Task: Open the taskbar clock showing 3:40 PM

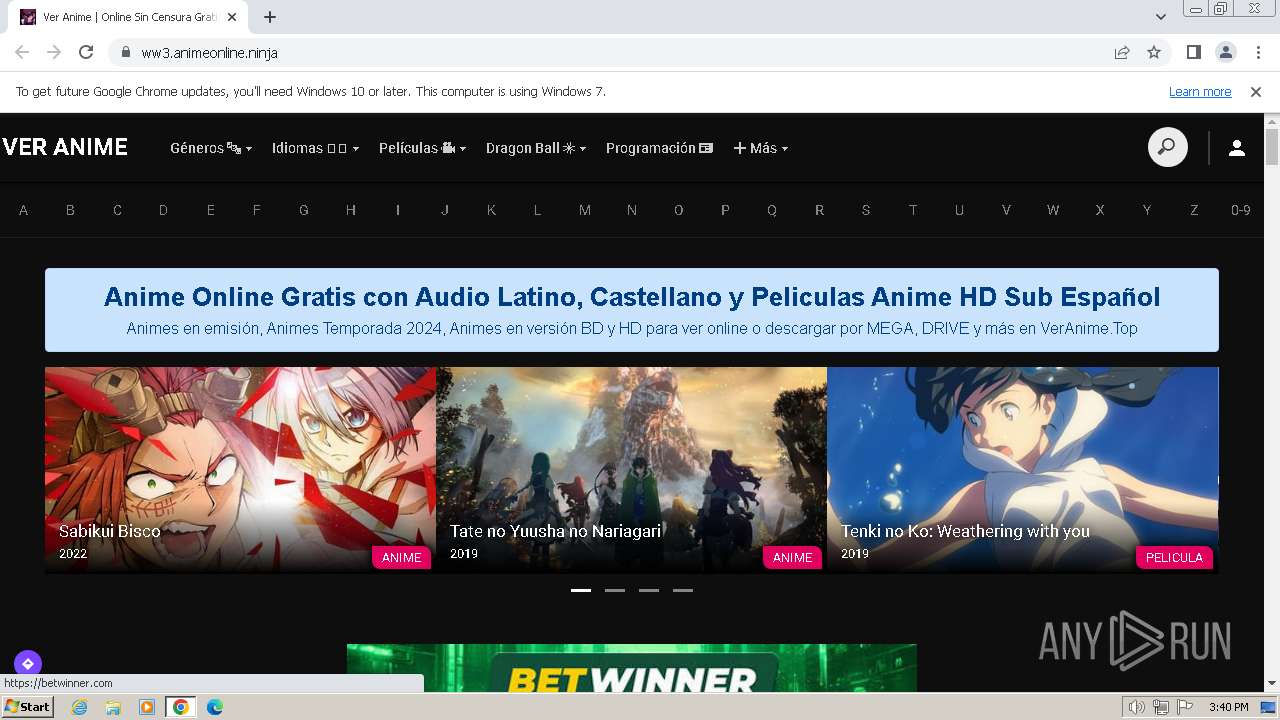Action: [x=1228, y=707]
